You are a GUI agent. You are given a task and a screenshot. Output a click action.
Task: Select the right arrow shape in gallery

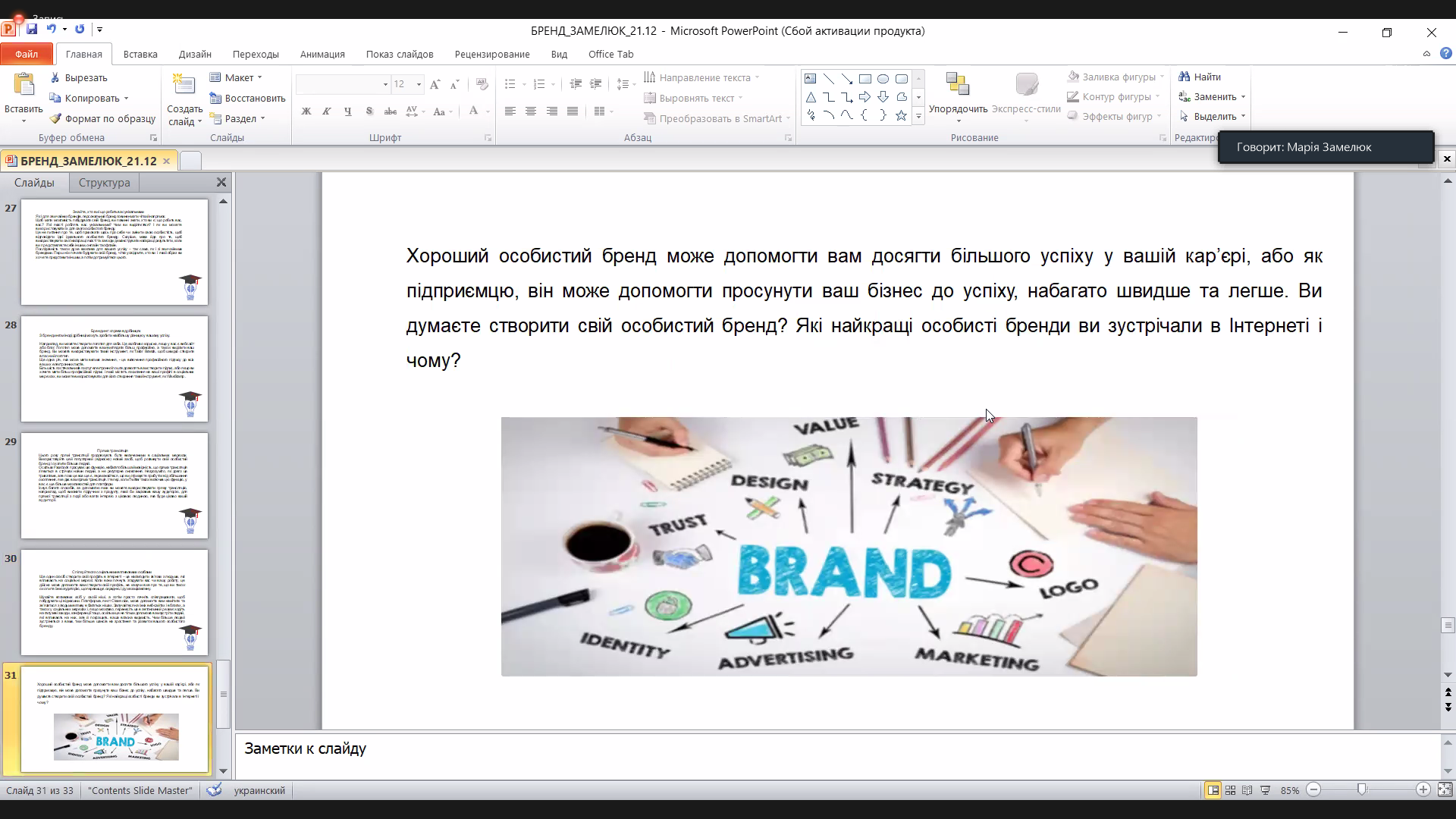(x=865, y=97)
